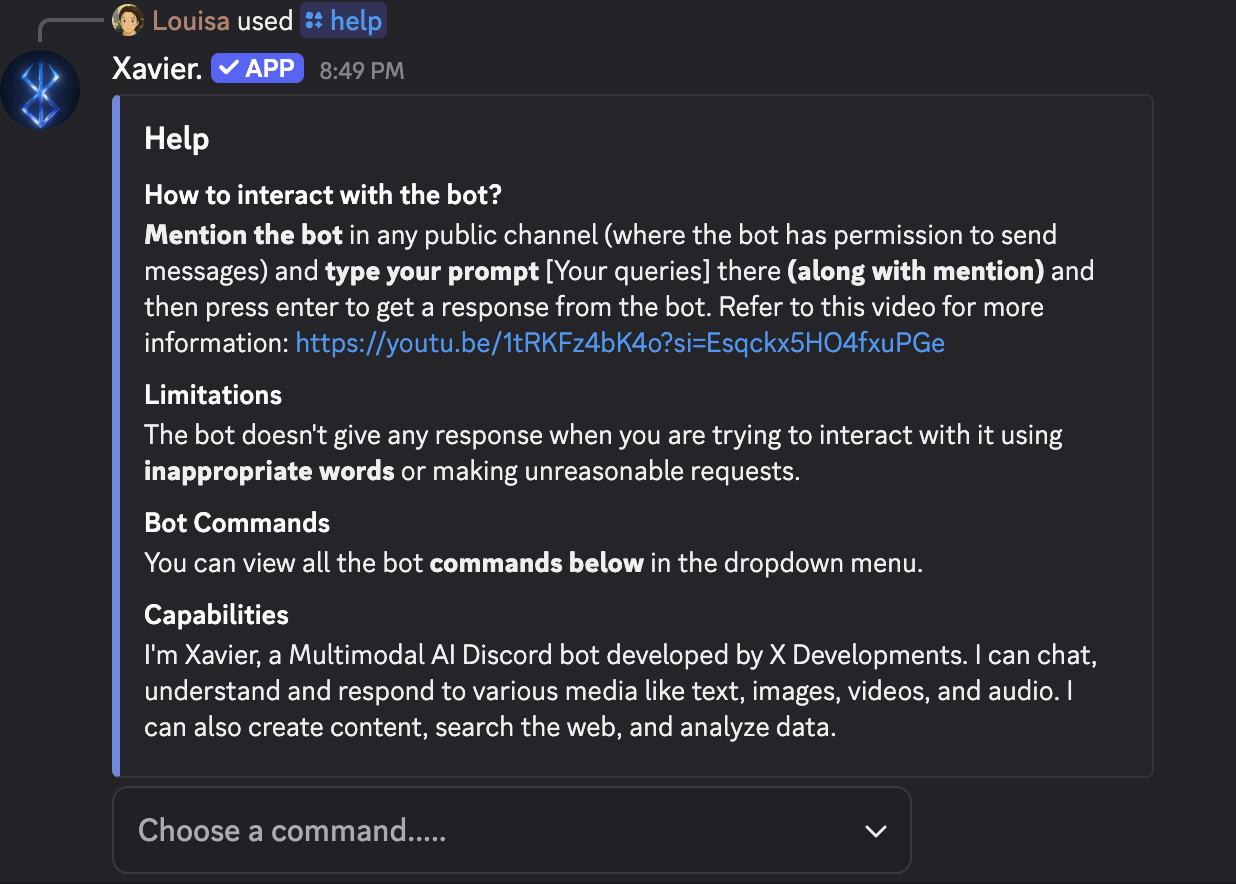This screenshot has width=1236, height=884.
Task: Click the verified checkmark in the APP badge
Action: [228, 68]
